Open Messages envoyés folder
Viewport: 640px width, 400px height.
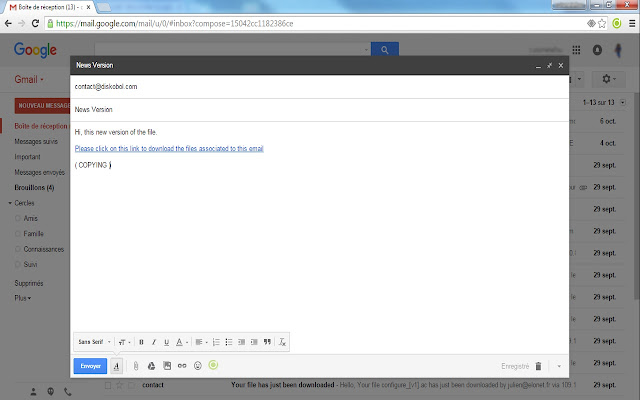[40, 172]
